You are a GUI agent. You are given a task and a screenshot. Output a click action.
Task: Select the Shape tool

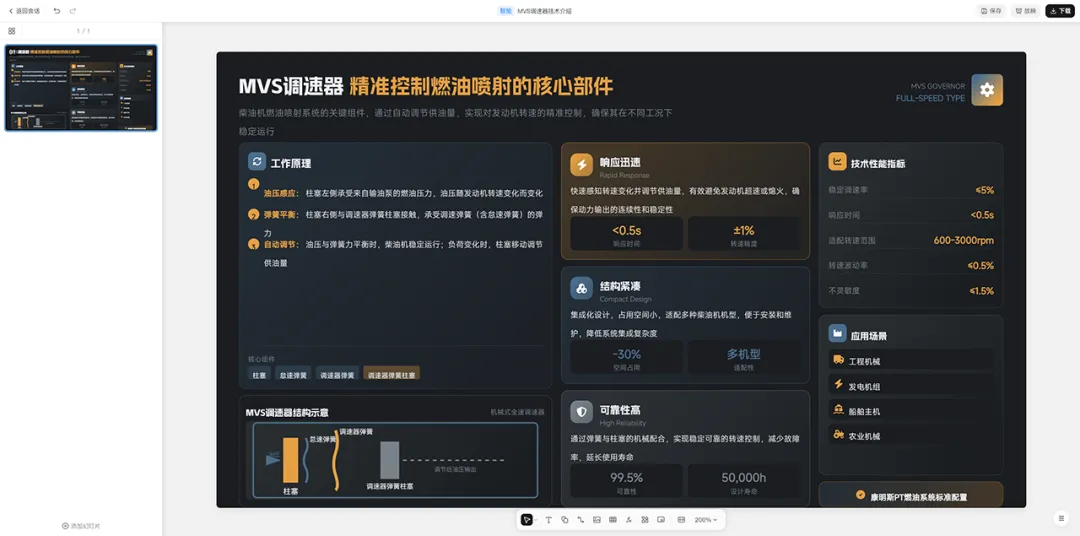point(565,519)
